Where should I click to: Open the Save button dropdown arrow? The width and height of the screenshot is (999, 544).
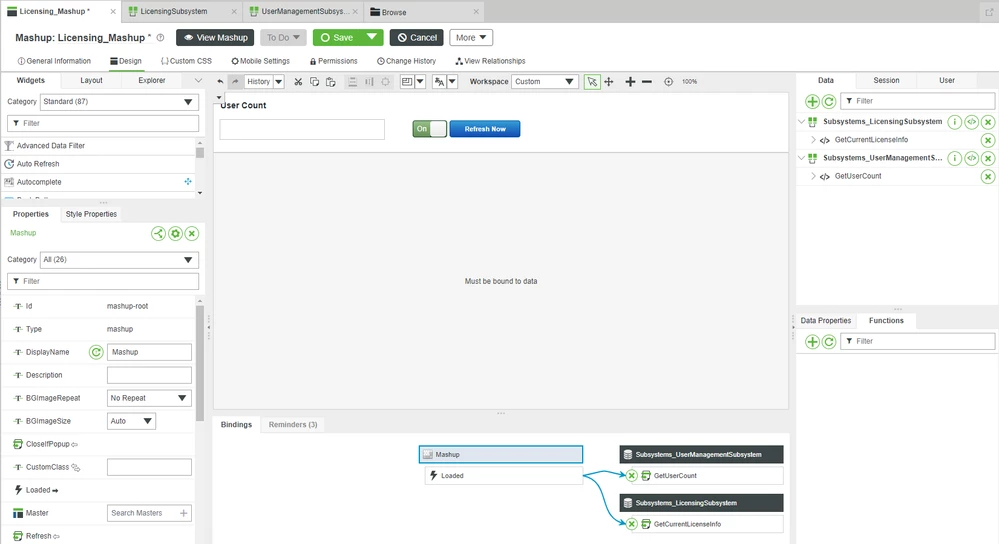[371, 38]
